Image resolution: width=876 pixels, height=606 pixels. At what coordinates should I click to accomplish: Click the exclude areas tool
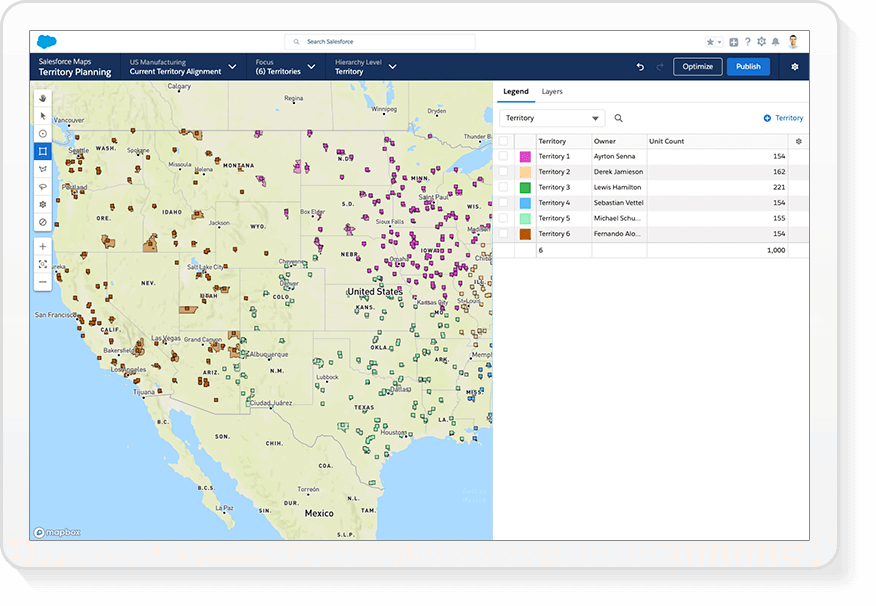pyautogui.click(x=42, y=221)
